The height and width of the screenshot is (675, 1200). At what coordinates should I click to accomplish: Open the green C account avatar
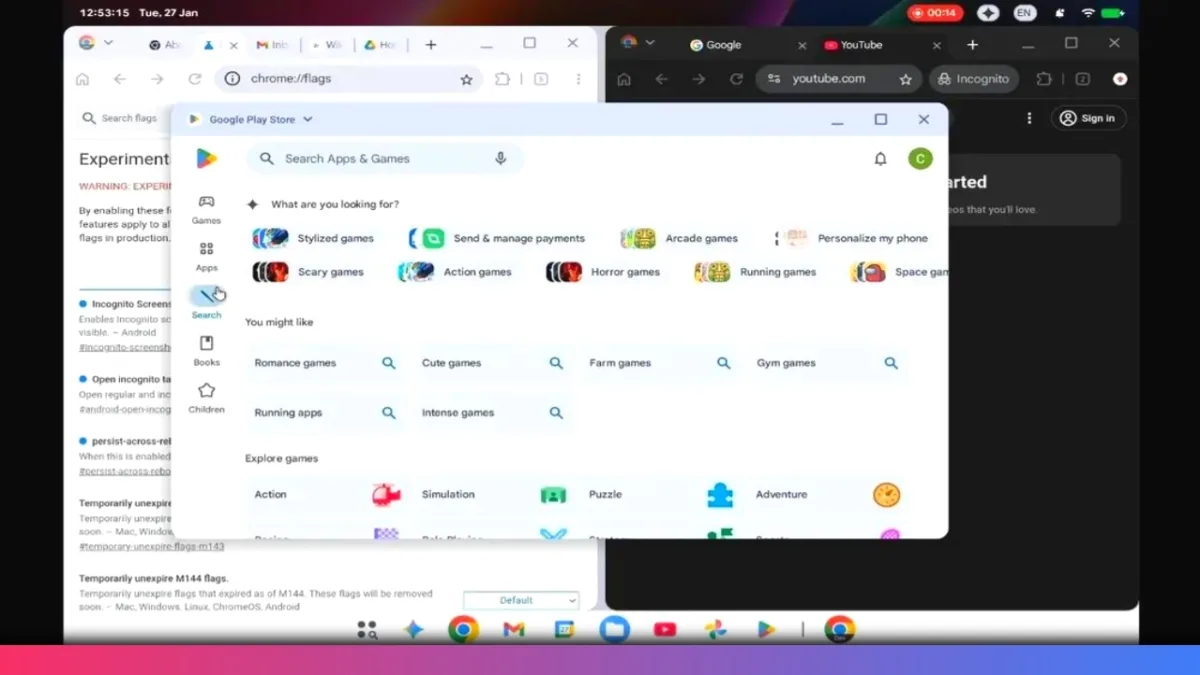pos(920,158)
